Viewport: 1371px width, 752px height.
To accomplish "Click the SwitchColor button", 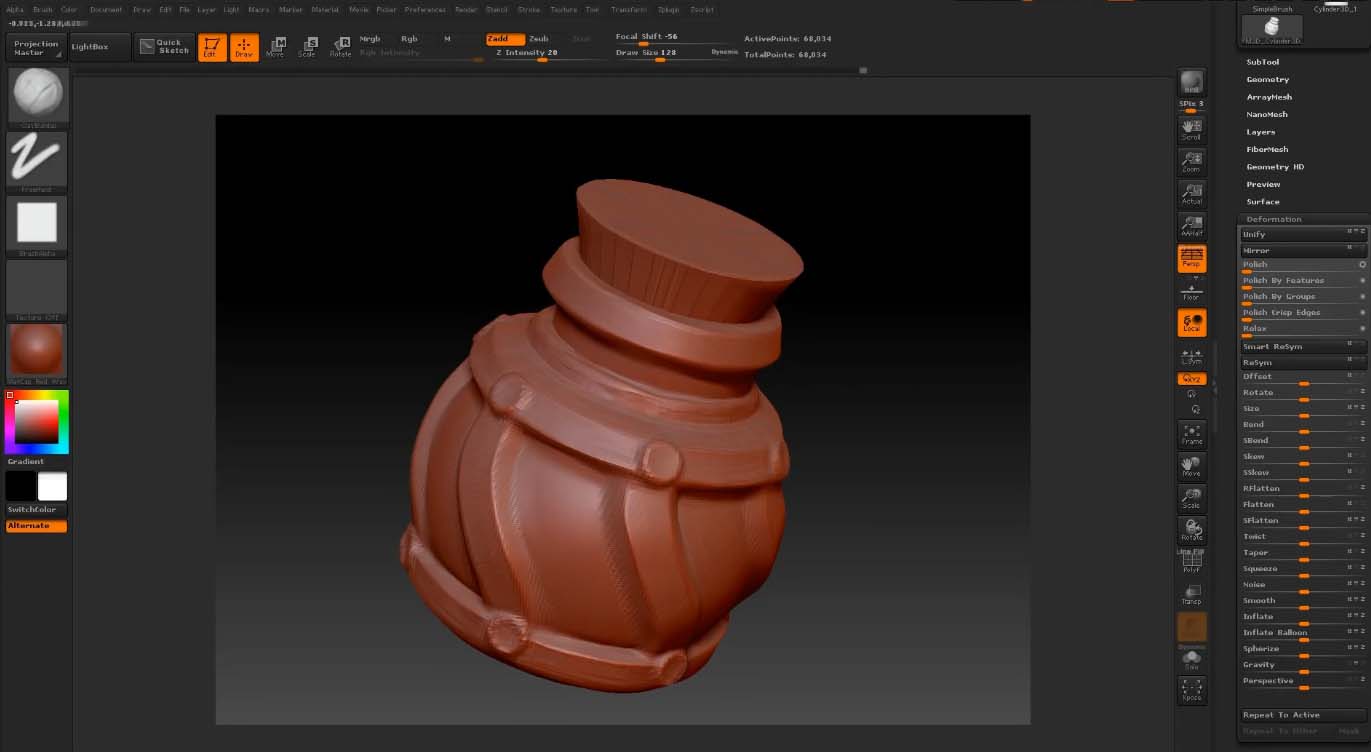I will pyautogui.click(x=37, y=510).
